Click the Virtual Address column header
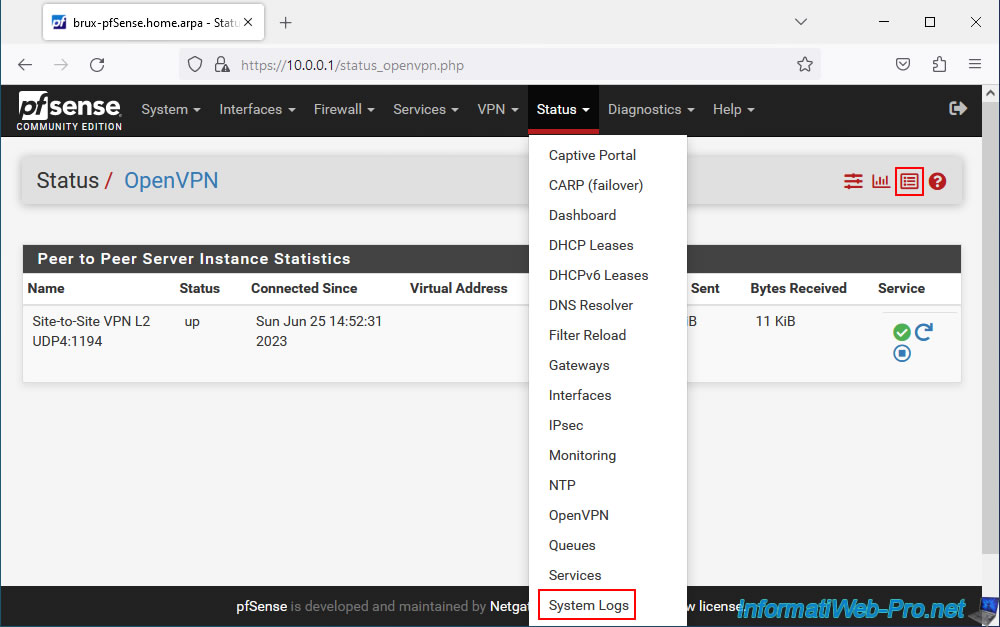1000x627 pixels. [459, 288]
